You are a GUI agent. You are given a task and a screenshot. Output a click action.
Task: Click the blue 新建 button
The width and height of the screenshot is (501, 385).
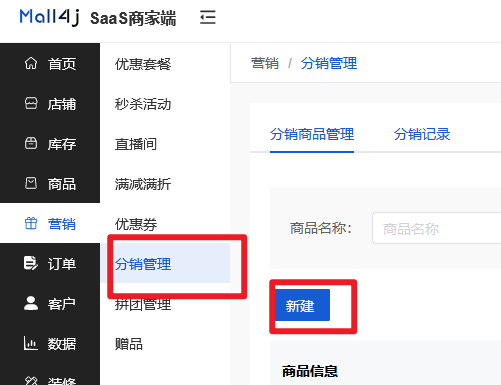coord(302,305)
